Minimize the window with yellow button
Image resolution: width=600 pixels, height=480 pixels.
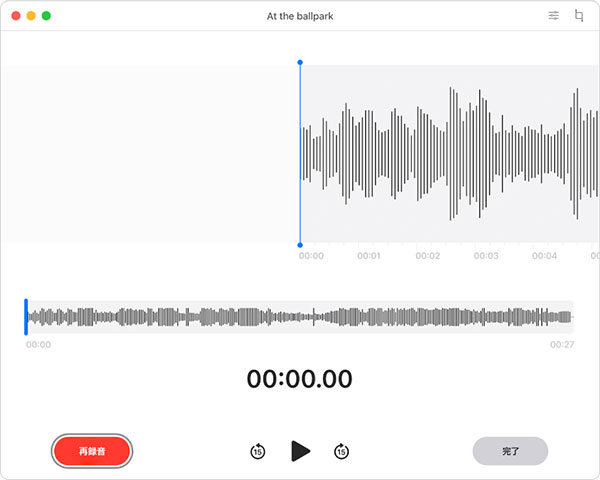tap(31, 16)
